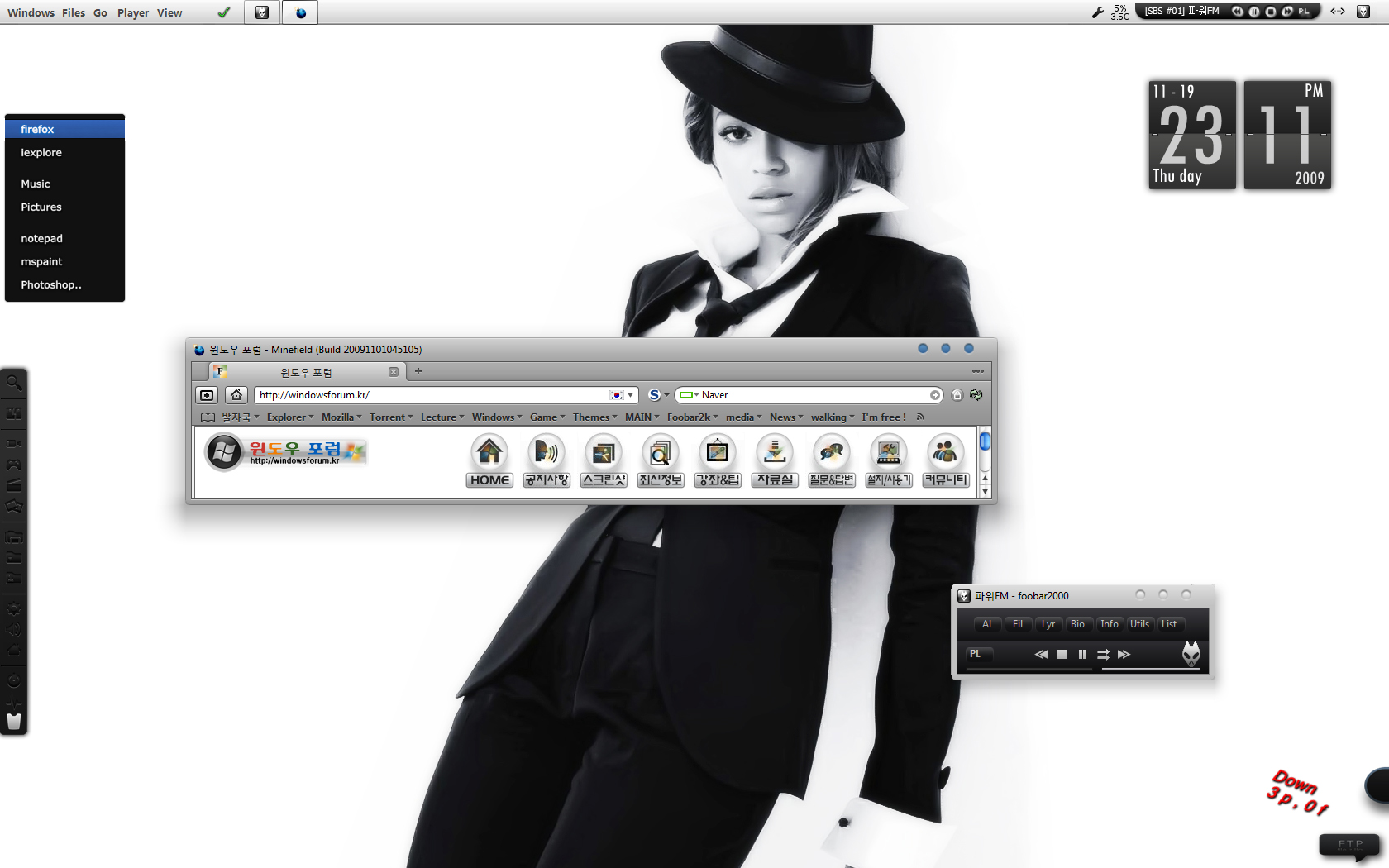
Task: Click the speaker volume icon in left dock
Action: tap(14, 630)
